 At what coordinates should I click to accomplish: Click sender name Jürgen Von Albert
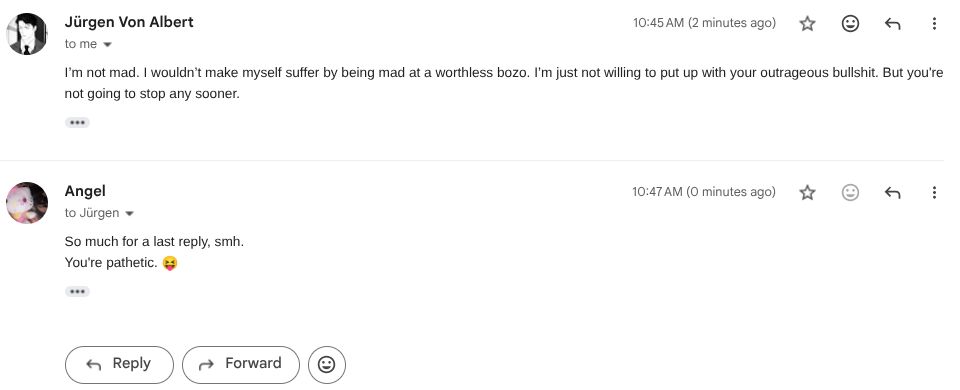pyautogui.click(x=129, y=22)
